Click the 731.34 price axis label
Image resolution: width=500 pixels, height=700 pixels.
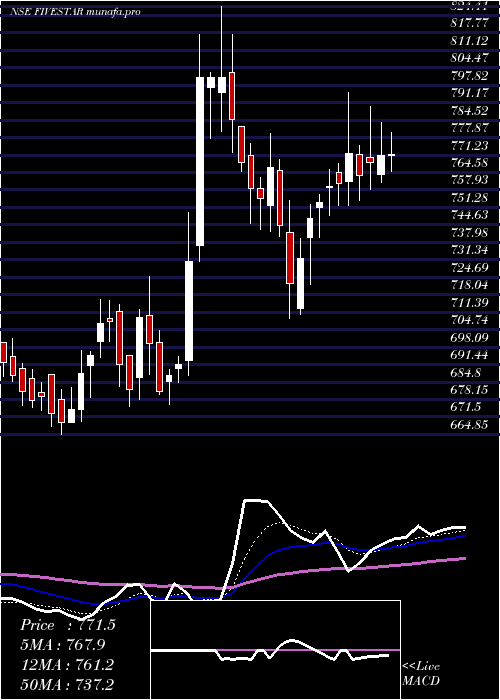[x=469, y=250]
